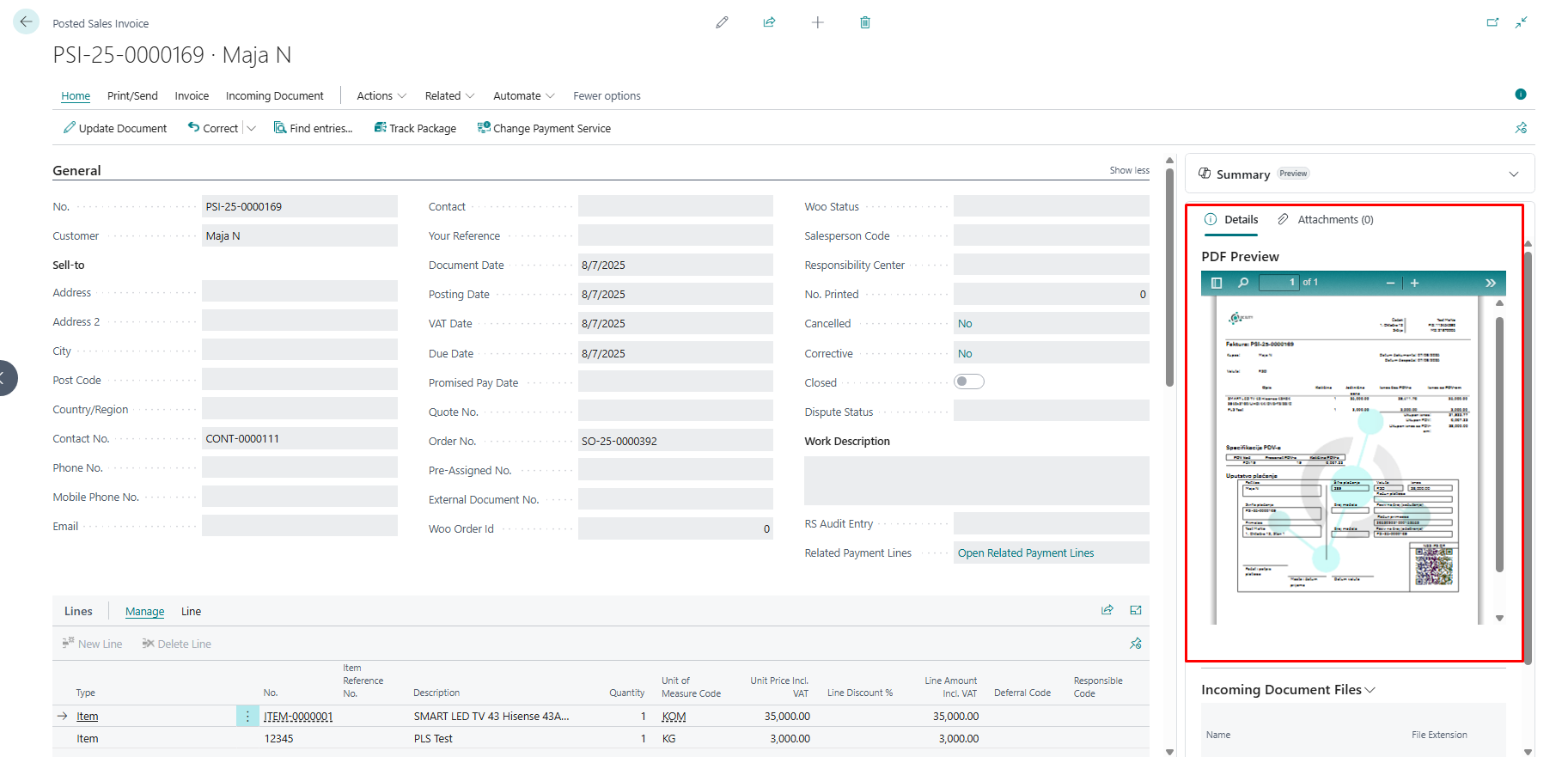Expand the Related dropdown menu
Image resolution: width=1568 pixels, height=757 pixels.
coord(449,95)
